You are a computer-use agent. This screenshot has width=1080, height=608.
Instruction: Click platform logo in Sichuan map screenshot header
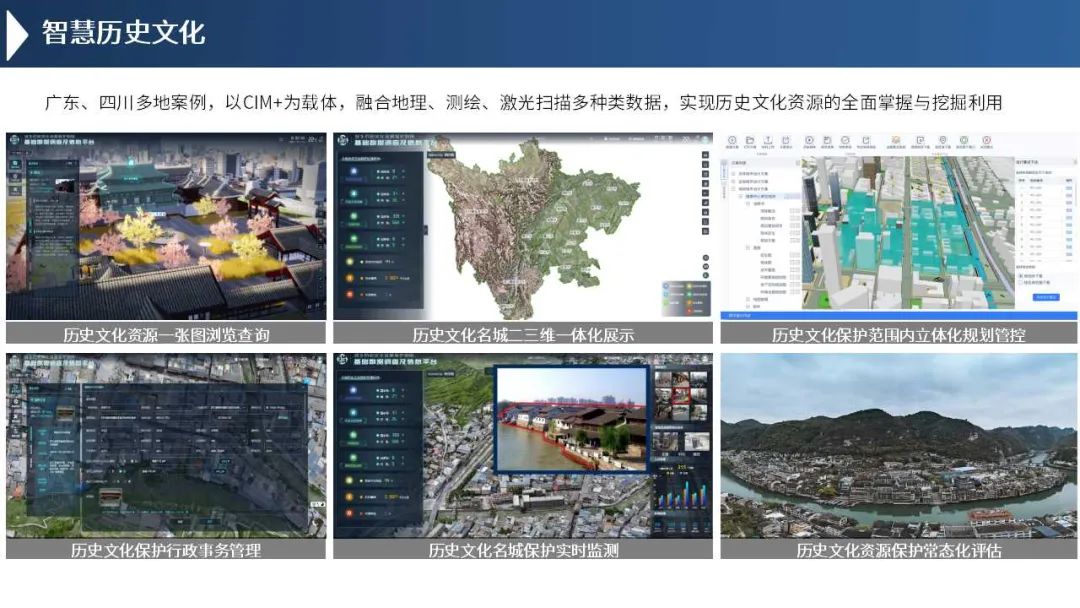click(343, 140)
